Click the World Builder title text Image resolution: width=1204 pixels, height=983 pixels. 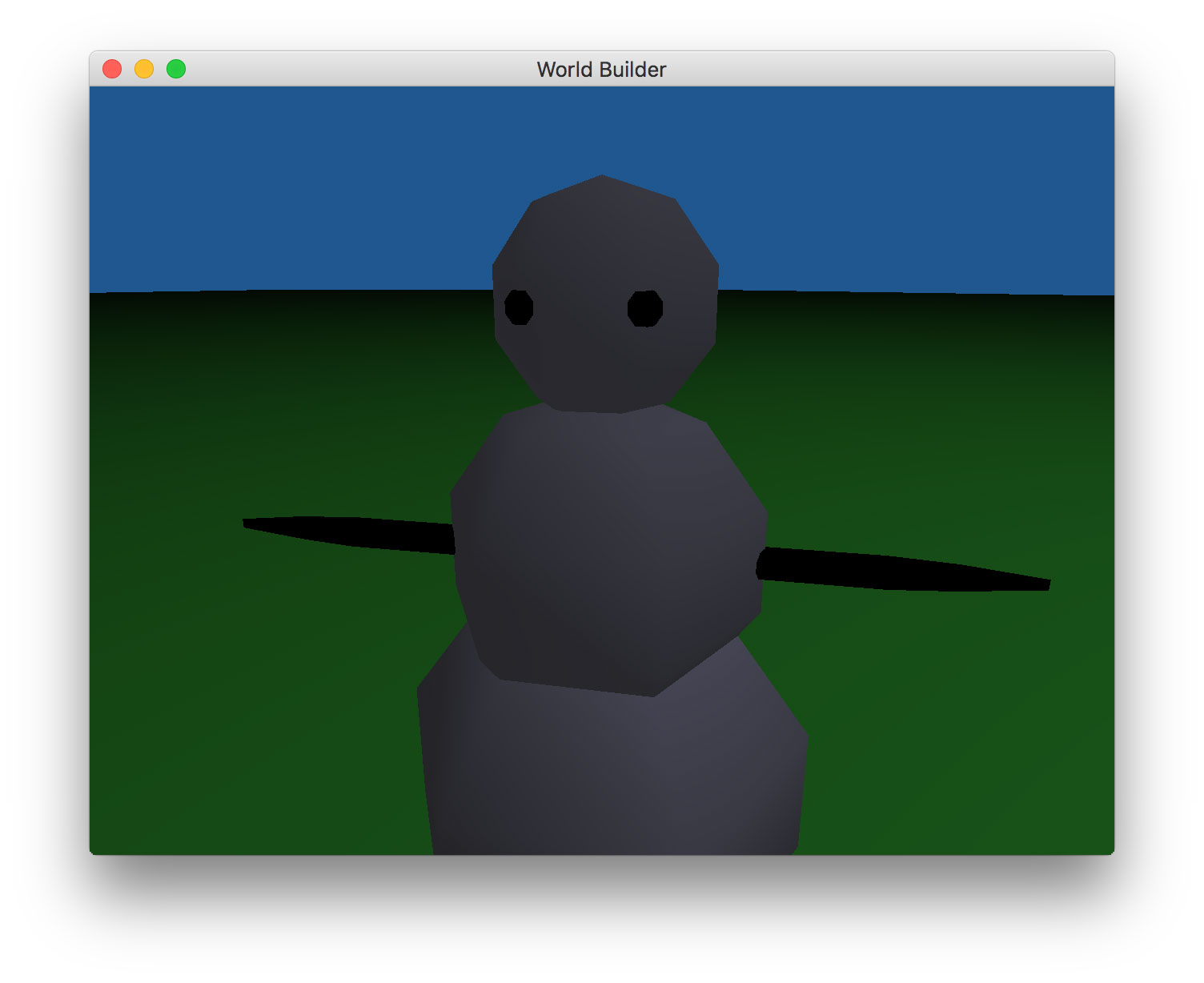click(x=601, y=70)
